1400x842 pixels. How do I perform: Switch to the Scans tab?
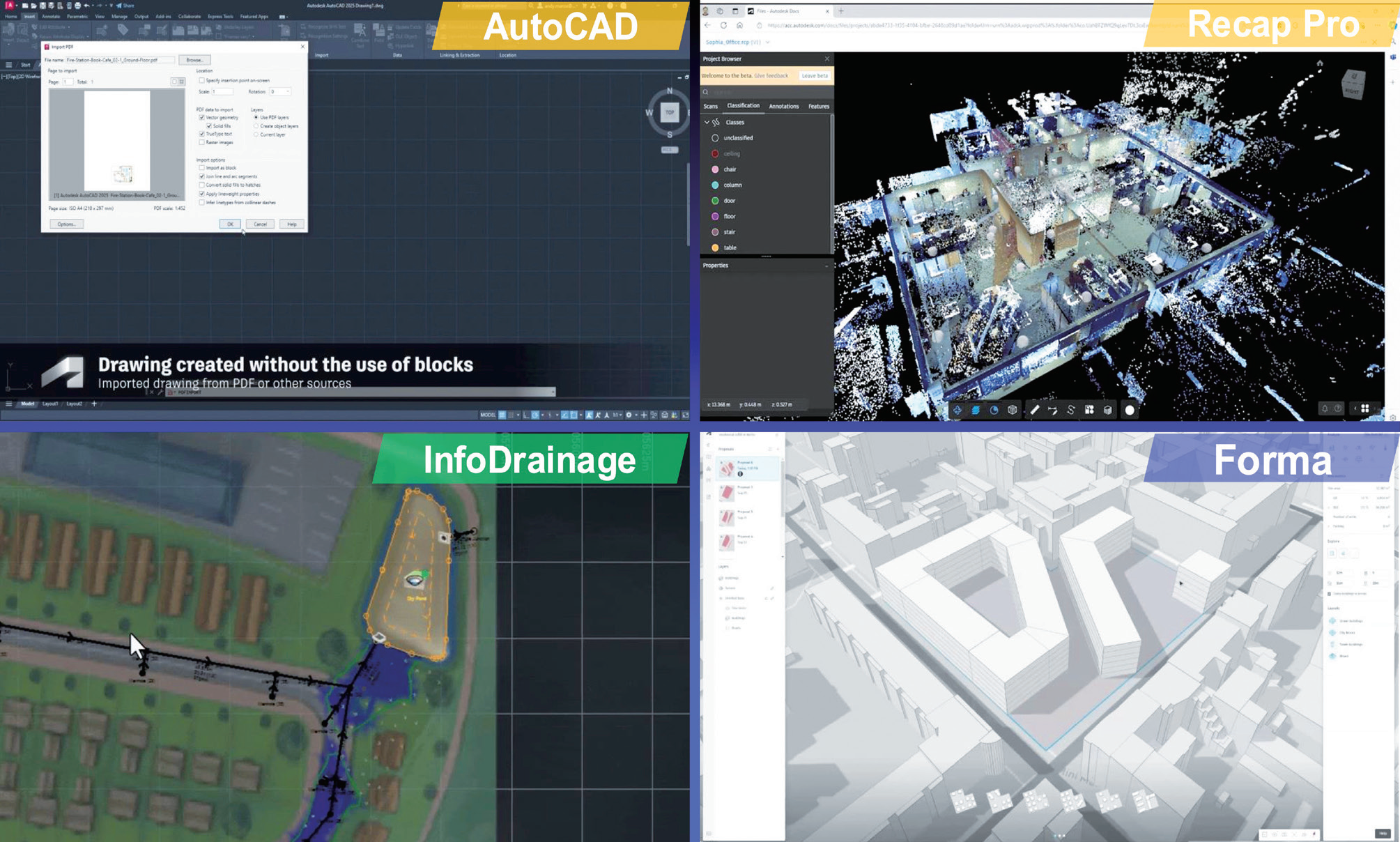[710, 106]
